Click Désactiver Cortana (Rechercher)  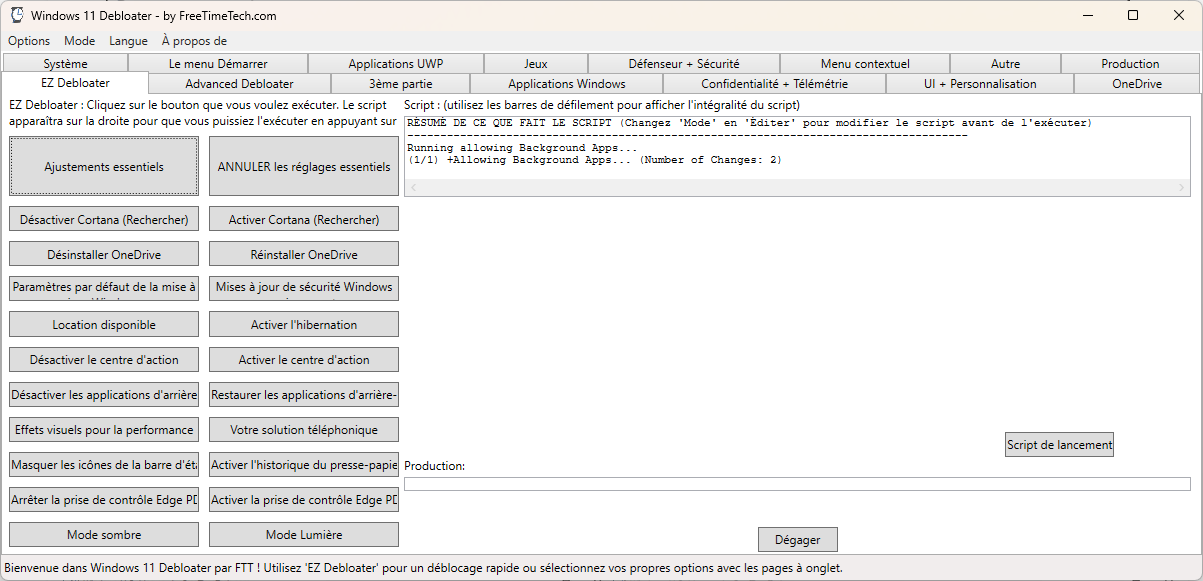pyautogui.click(x=104, y=219)
